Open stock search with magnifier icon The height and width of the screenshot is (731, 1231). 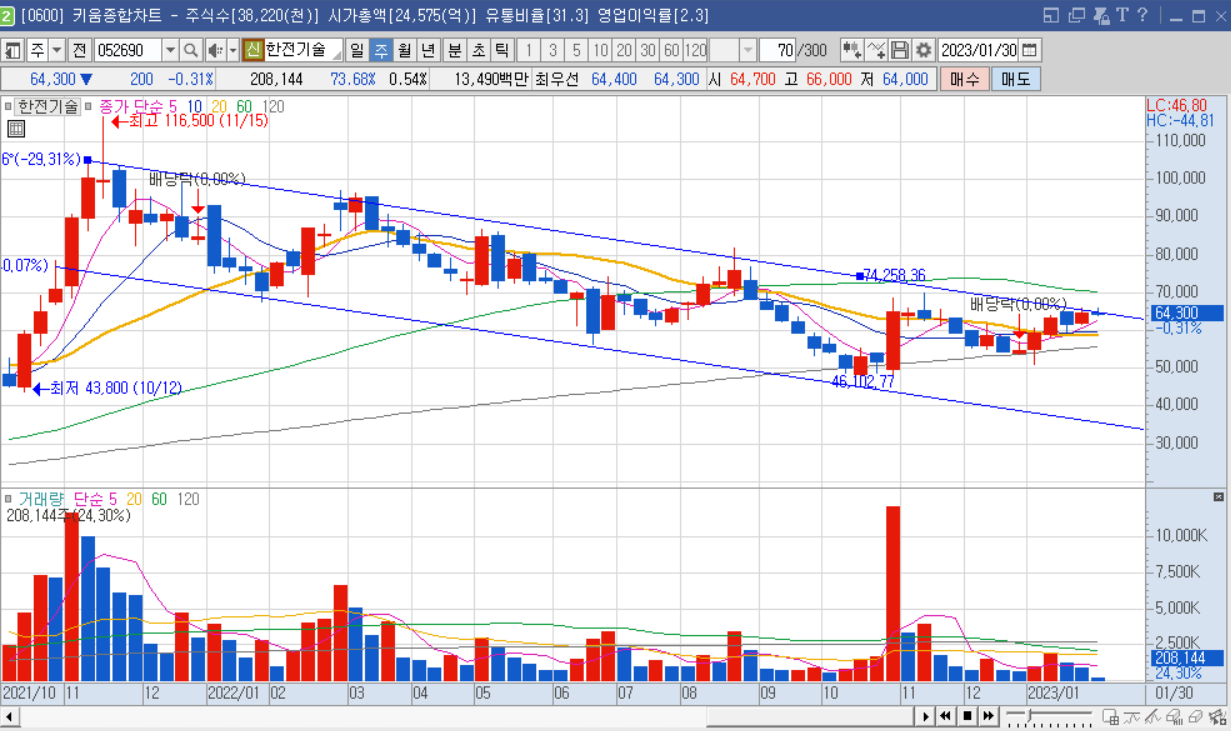(x=190, y=50)
